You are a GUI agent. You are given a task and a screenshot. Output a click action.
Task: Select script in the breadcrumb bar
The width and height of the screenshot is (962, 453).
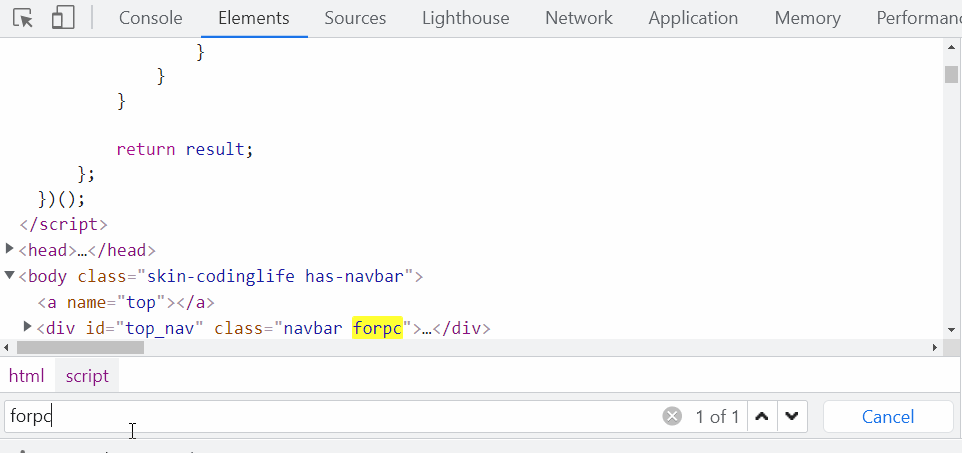(x=87, y=376)
